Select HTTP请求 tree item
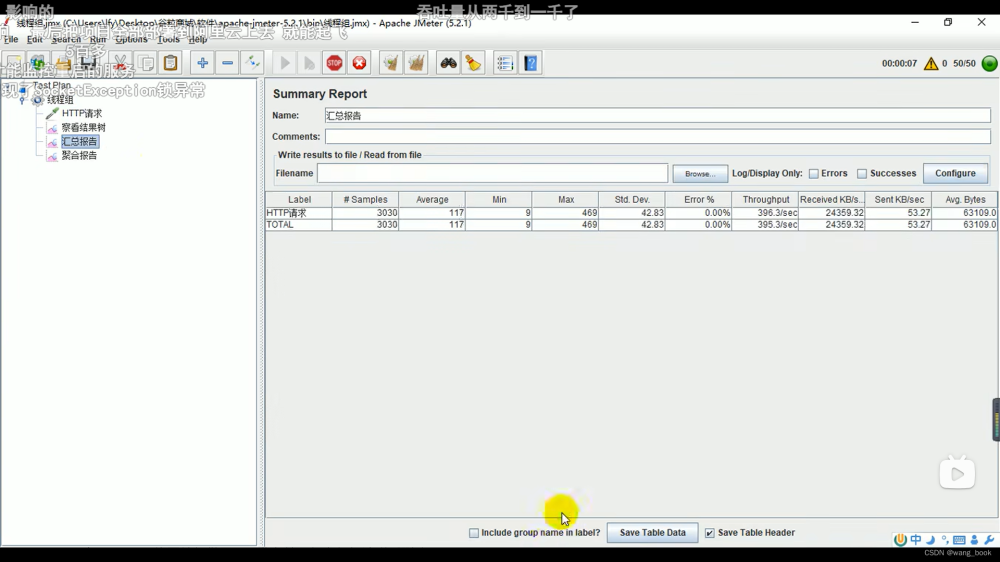The width and height of the screenshot is (1000, 562). [82, 114]
